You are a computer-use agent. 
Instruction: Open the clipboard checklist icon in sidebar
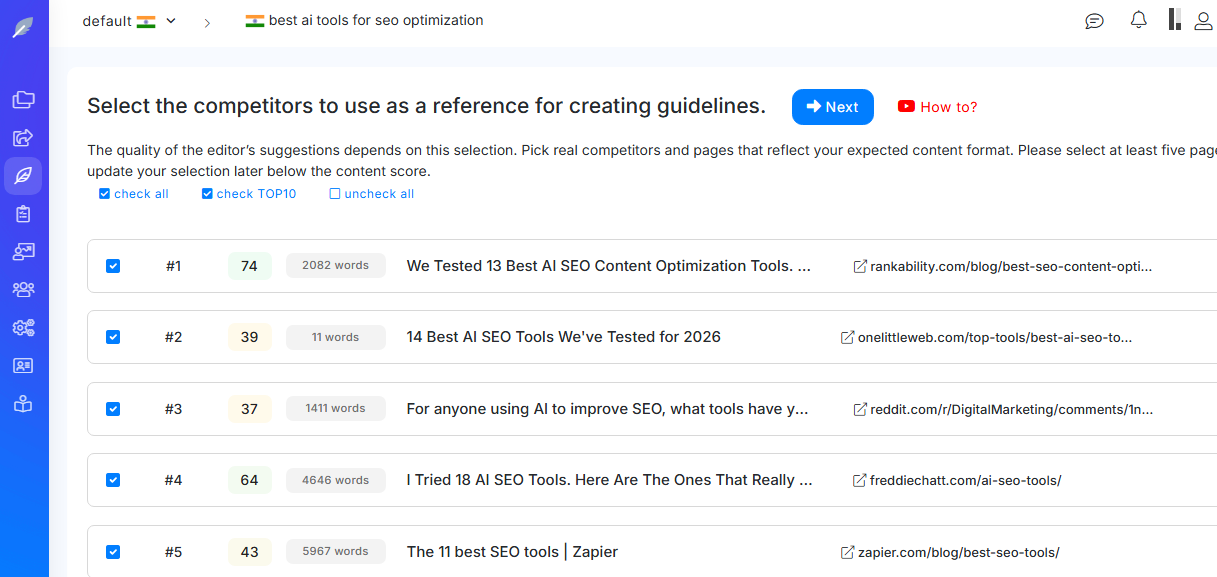(23, 214)
